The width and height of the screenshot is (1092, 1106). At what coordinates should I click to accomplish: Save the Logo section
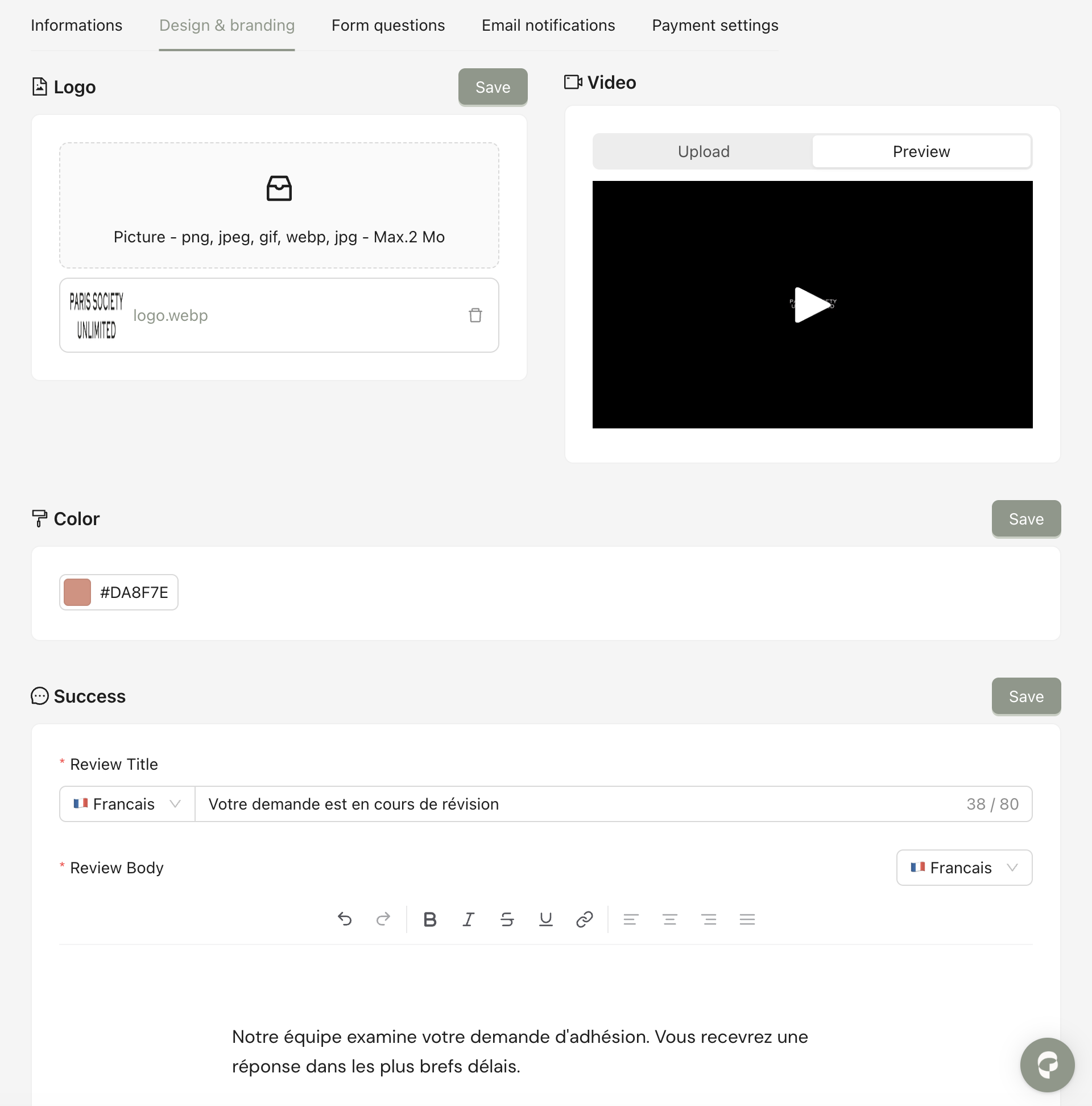point(492,87)
